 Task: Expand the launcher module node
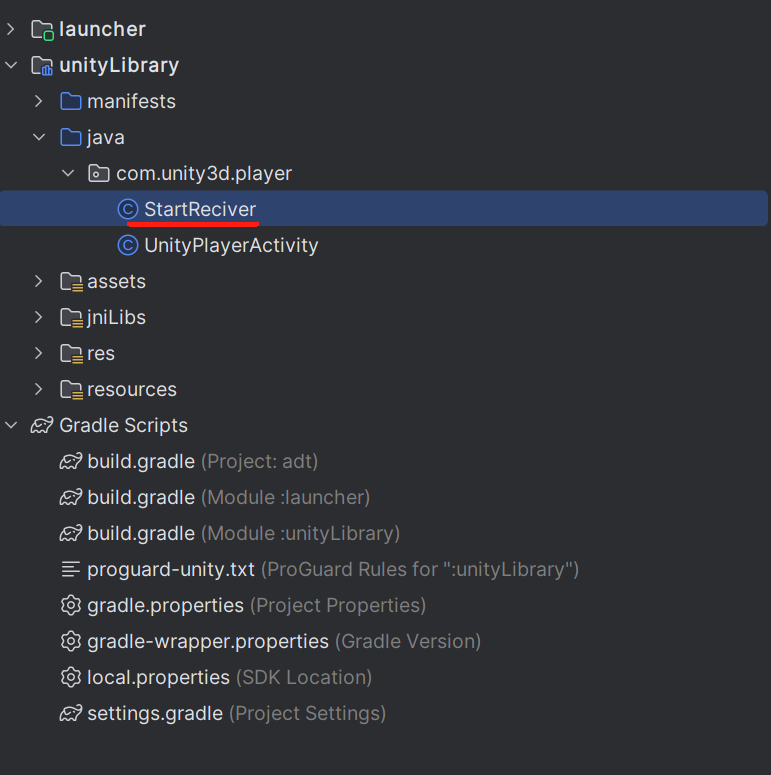[11, 30]
